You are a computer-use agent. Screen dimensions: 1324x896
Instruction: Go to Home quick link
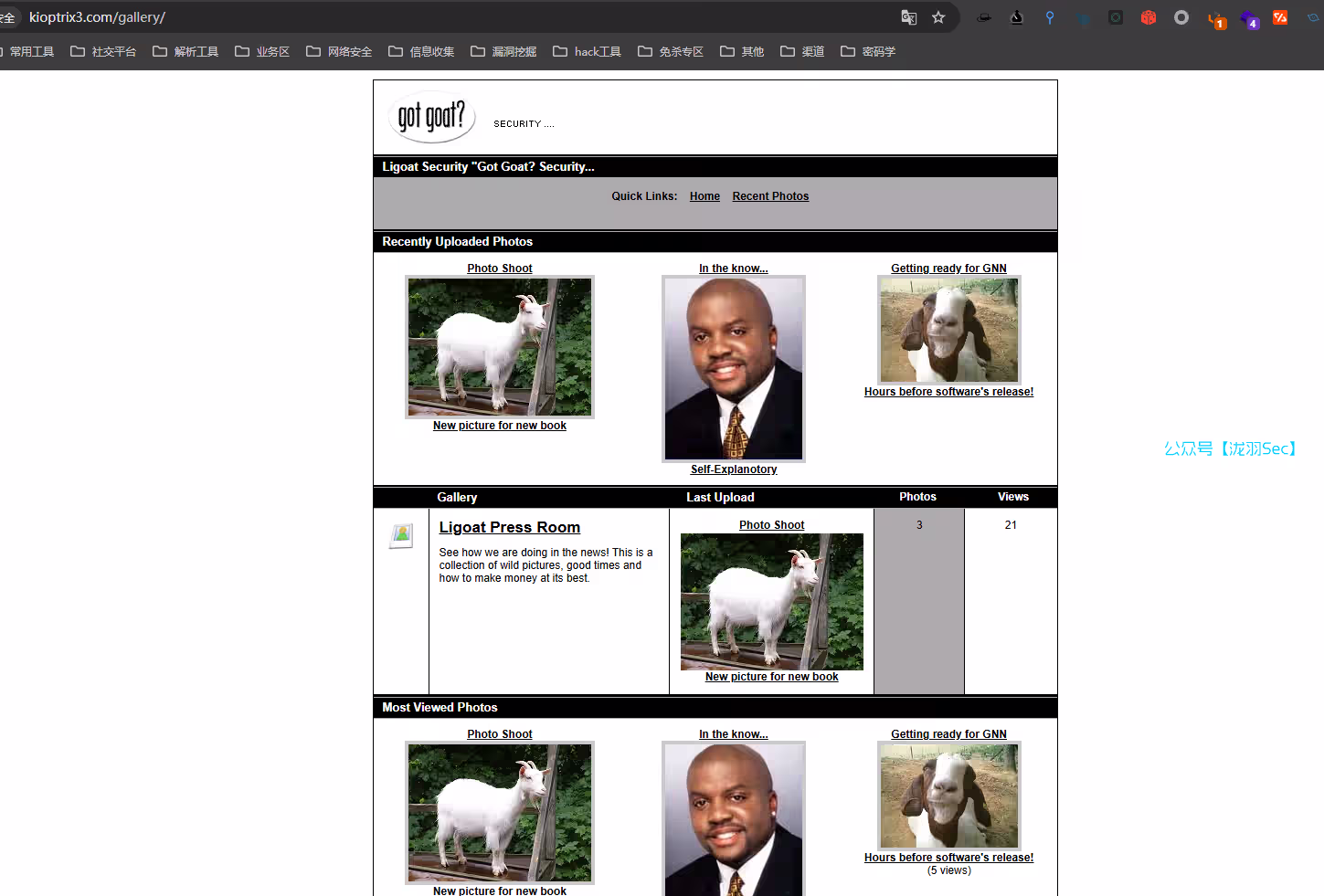point(704,196)
